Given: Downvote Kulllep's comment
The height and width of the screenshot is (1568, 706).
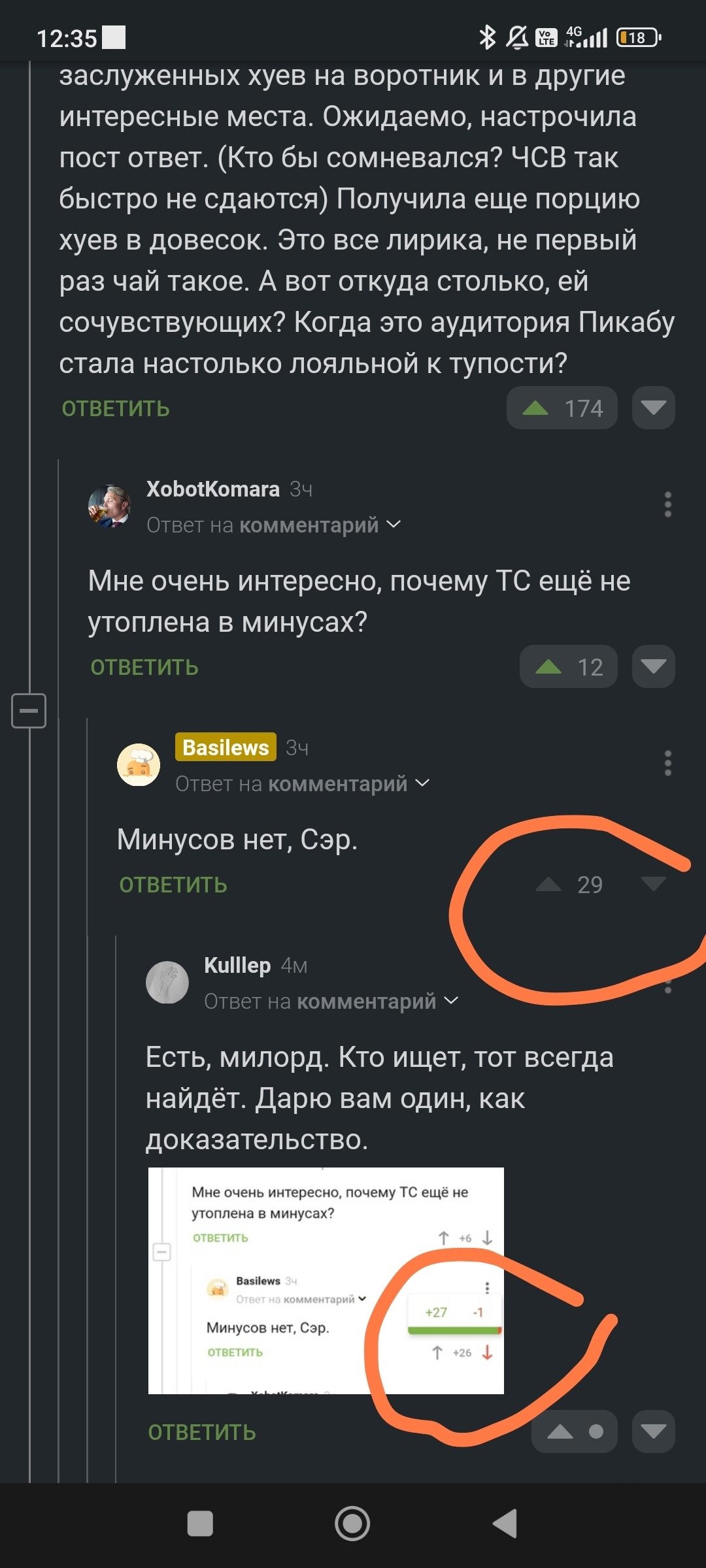Looking at the screenshot, I should click(x=653, y=1432).
